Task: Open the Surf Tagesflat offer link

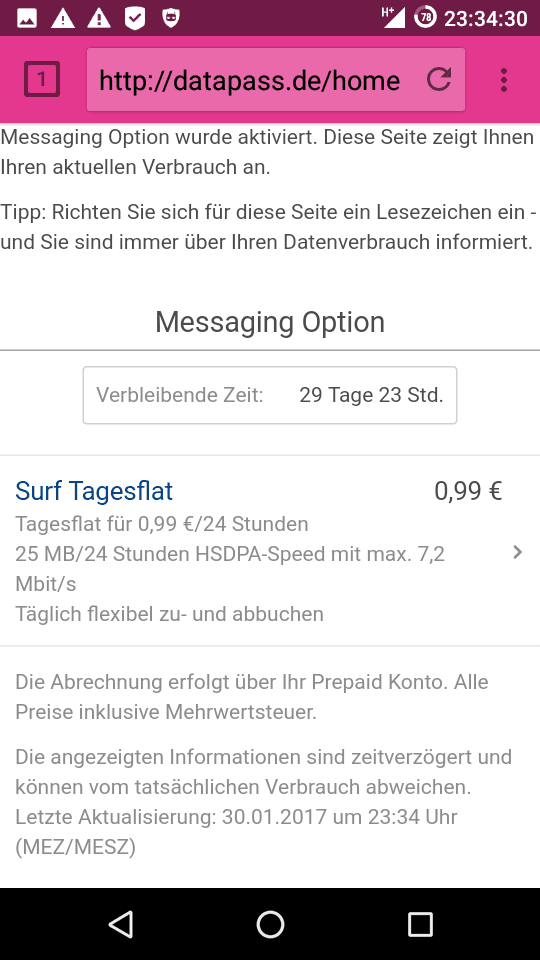Action: coord(94,490)
